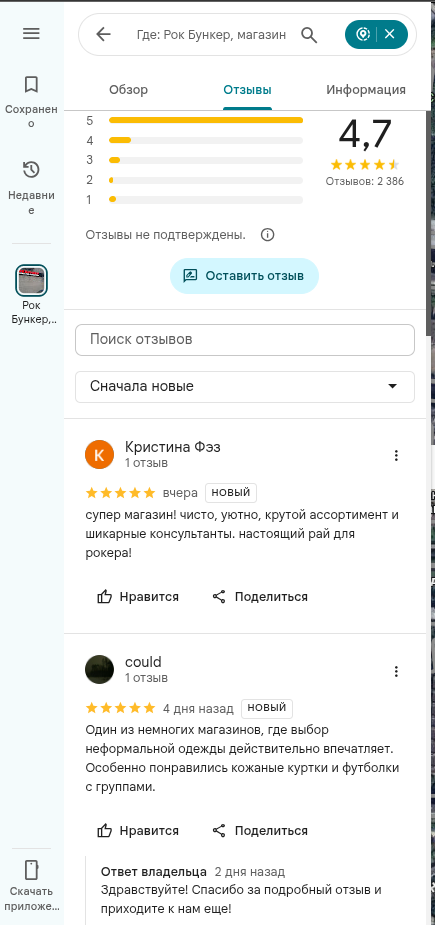Screen dimensions: 435x925
Task: Clear the nearby search filter chip
Action: tap(389, 34)
